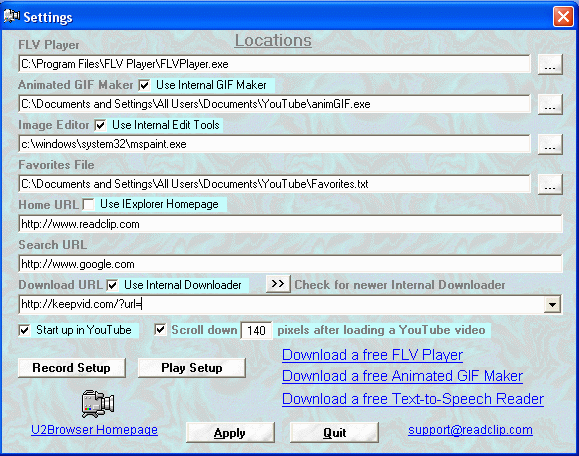Open Download a free FLV Player link
Screen dimensions: 579x456
372,355
